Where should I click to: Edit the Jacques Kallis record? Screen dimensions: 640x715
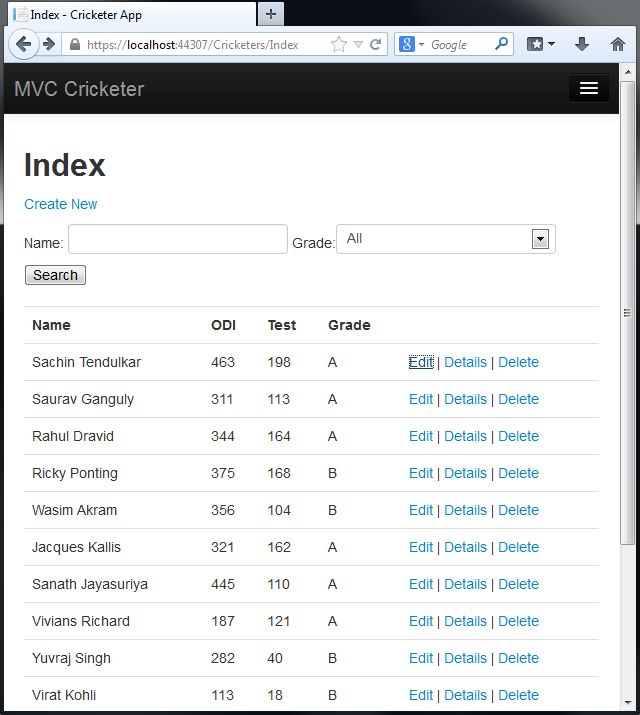pyautogui.click(x=421, y=547)
